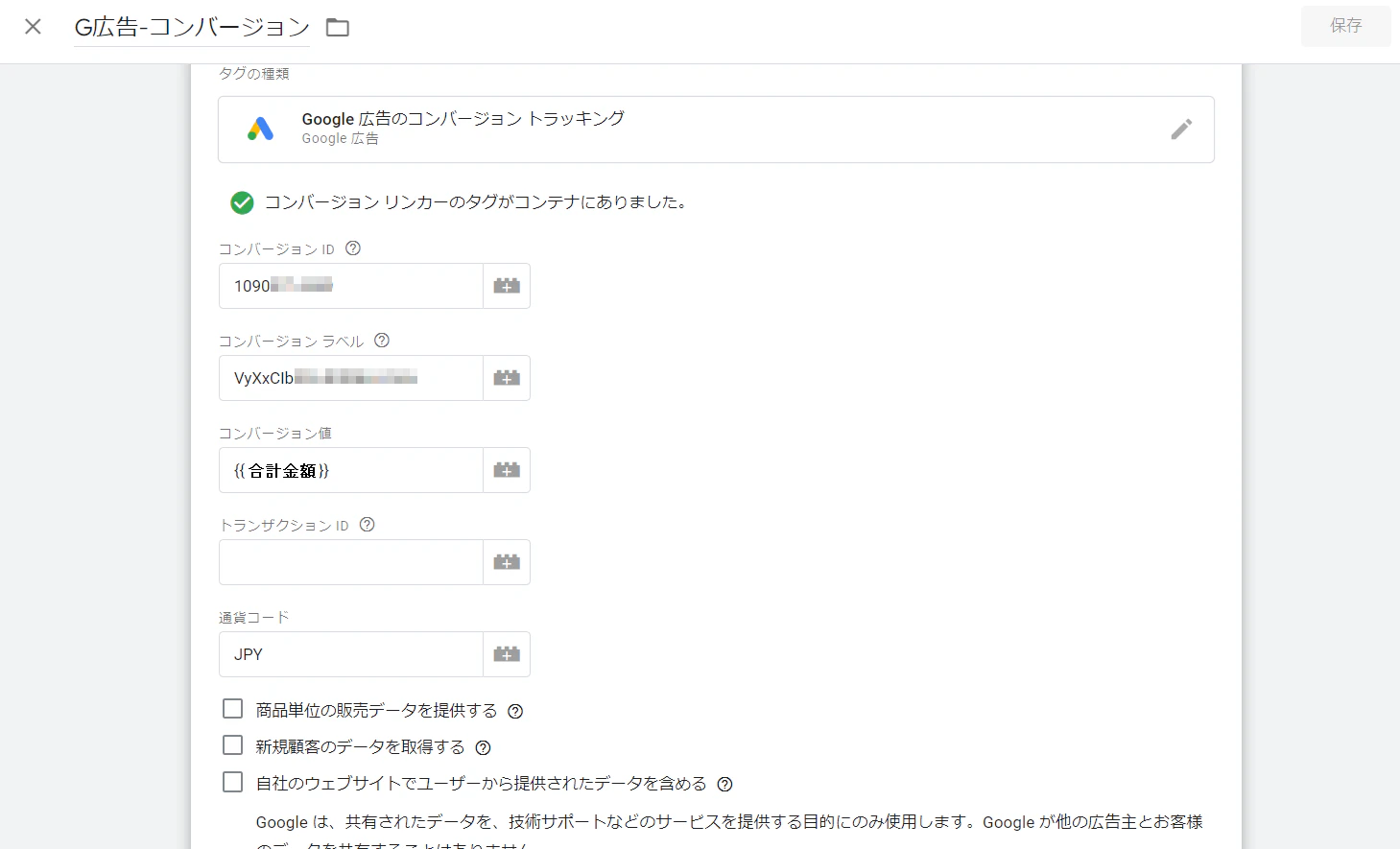The height and width of the screenshot is (849, 1400).
Task: Click the タグの種類 section label
Action: (254, 74)
